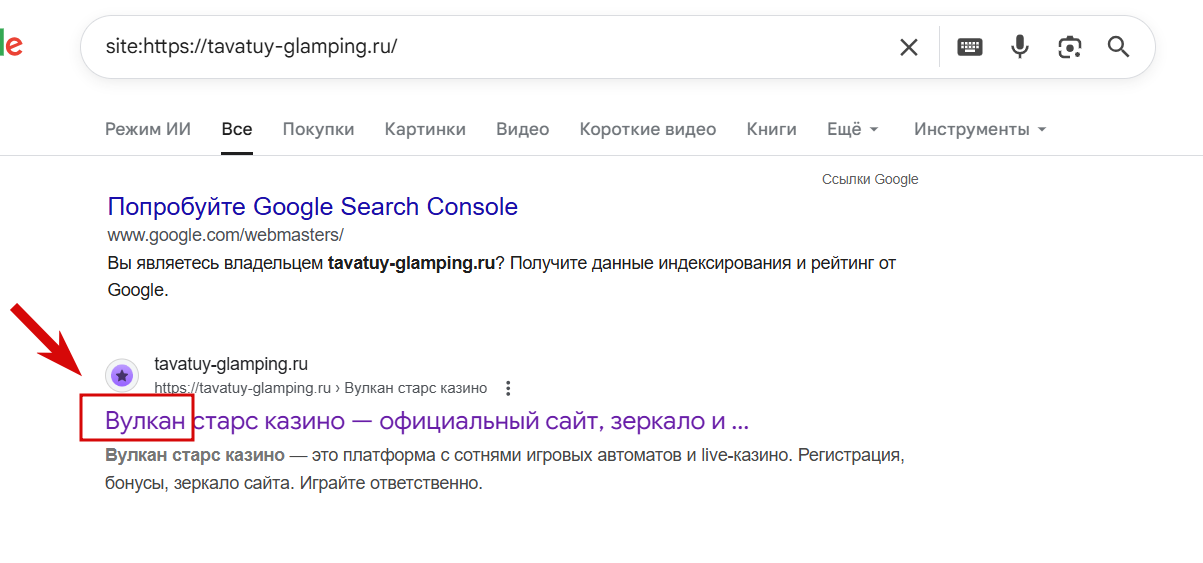Select the Видео tab
The height and width of the screenshot is (563, 1203).
(522, 129)
